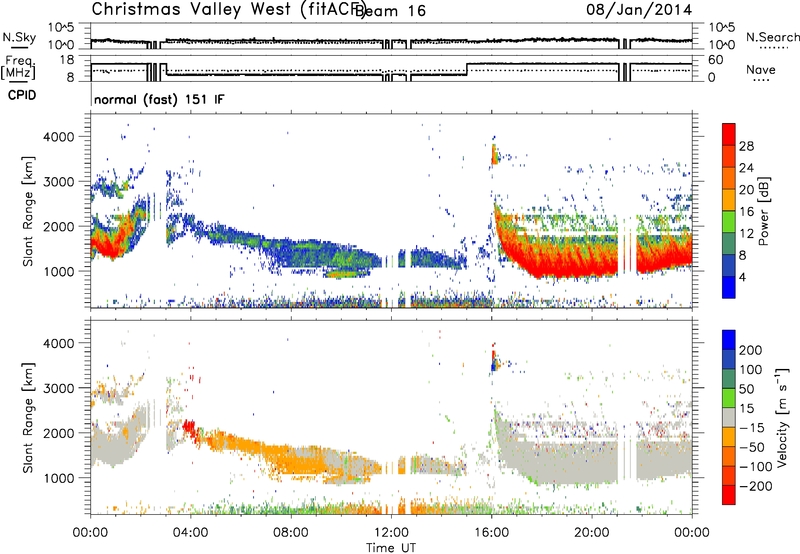Click "Slant Range [km]" label of the power panel

(28, 211)
